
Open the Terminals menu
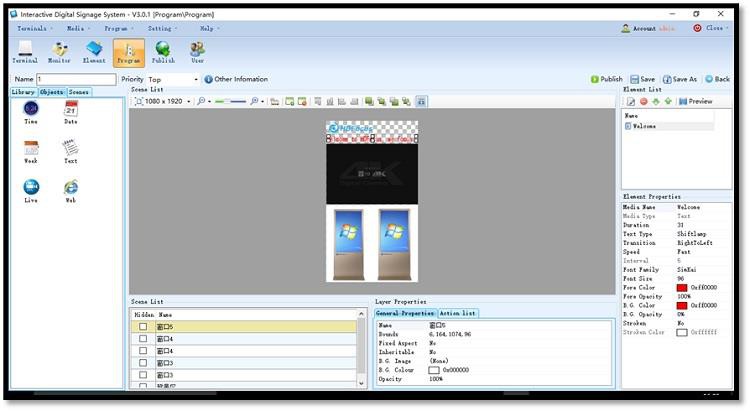click(34, 29)
